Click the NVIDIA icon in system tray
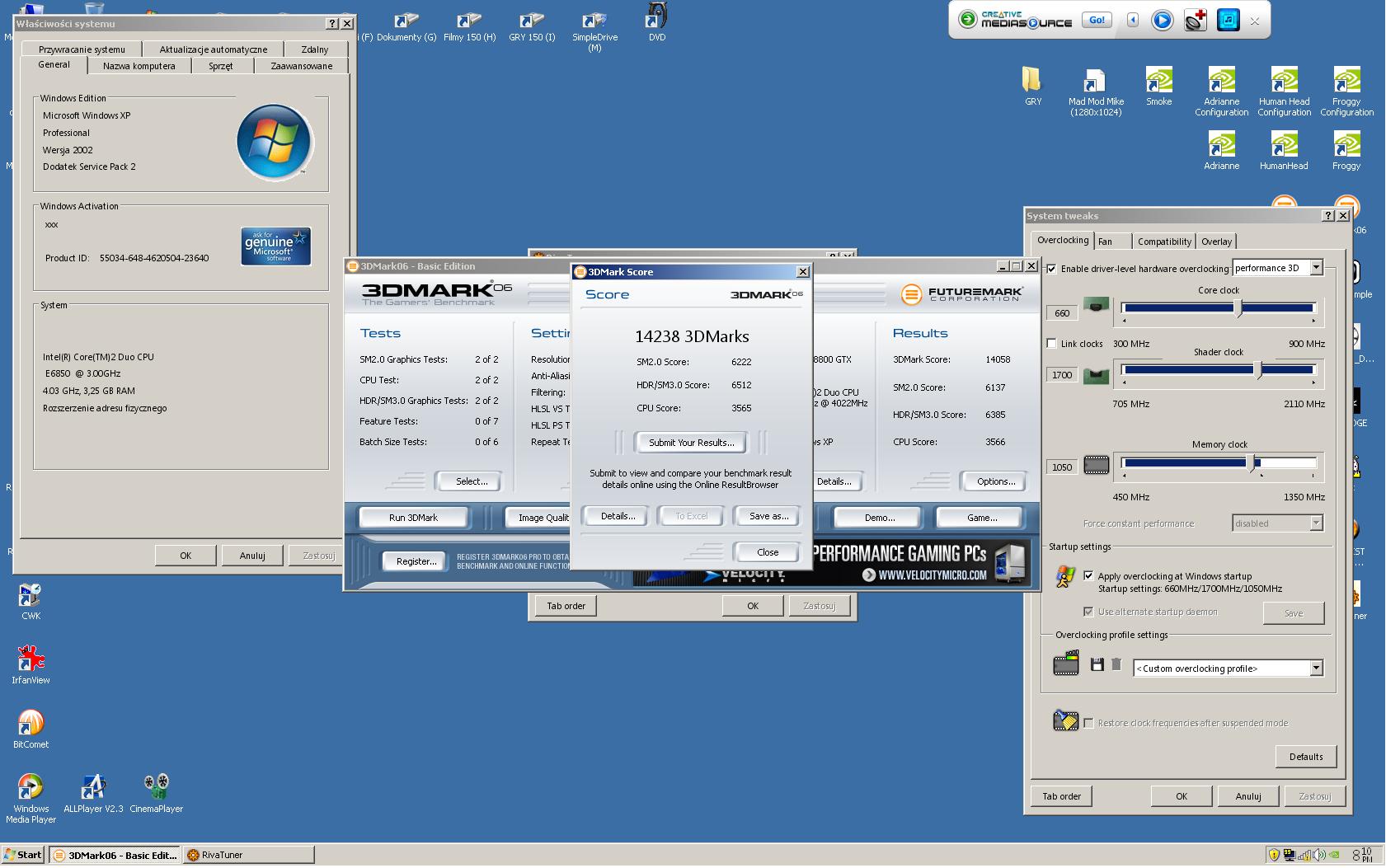 (x=1335, y=855)
